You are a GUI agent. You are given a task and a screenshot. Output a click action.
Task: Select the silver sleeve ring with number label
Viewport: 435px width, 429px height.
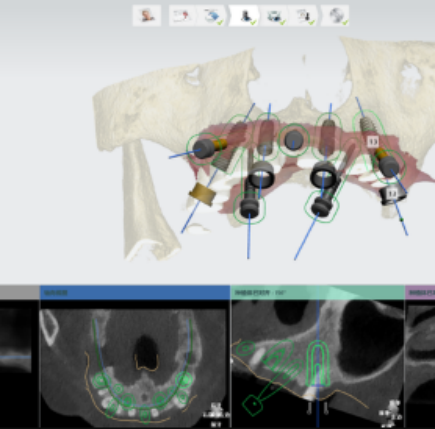[x=393, y=195]
